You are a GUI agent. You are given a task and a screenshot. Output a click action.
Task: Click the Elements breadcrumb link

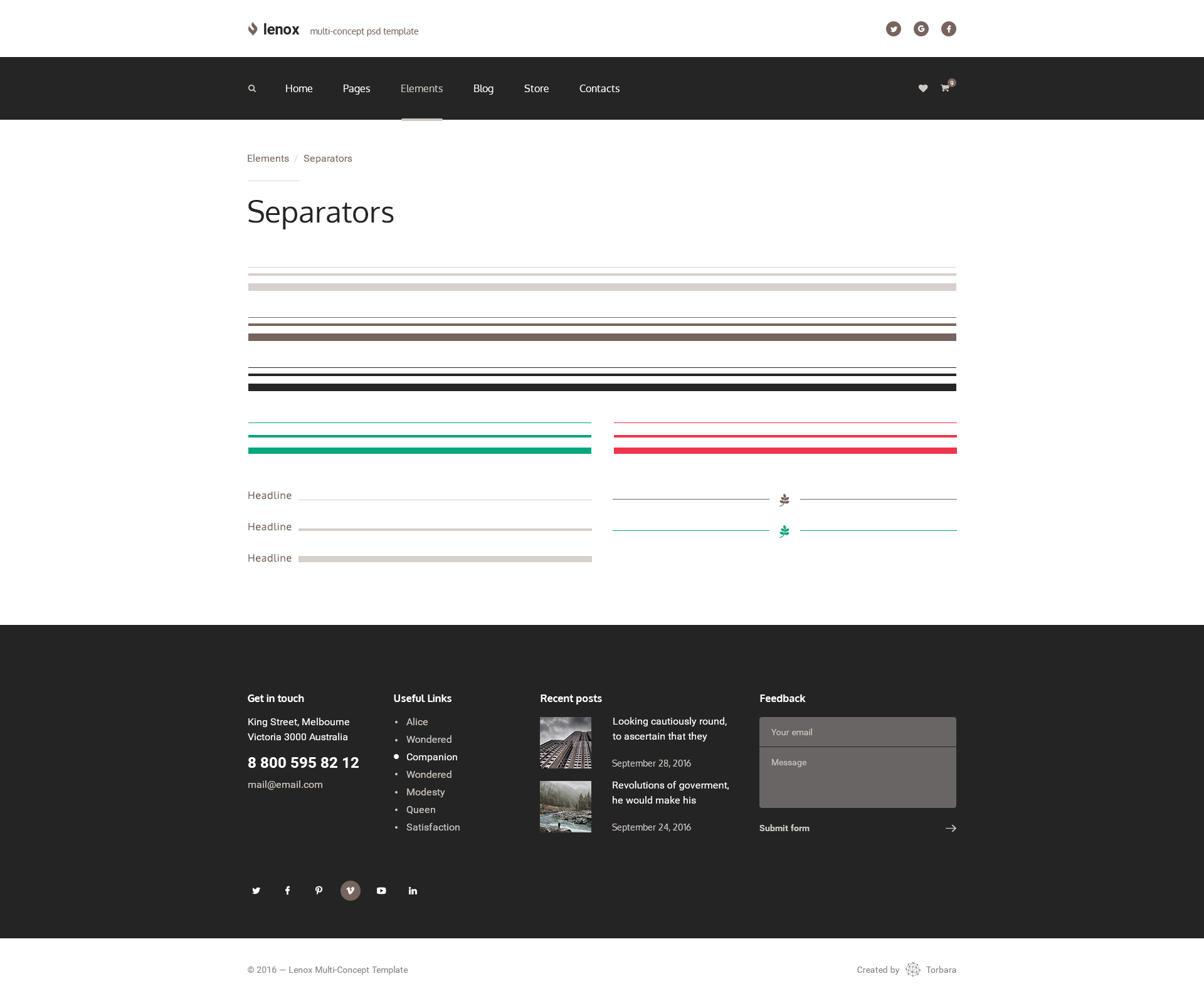(268, 159)
